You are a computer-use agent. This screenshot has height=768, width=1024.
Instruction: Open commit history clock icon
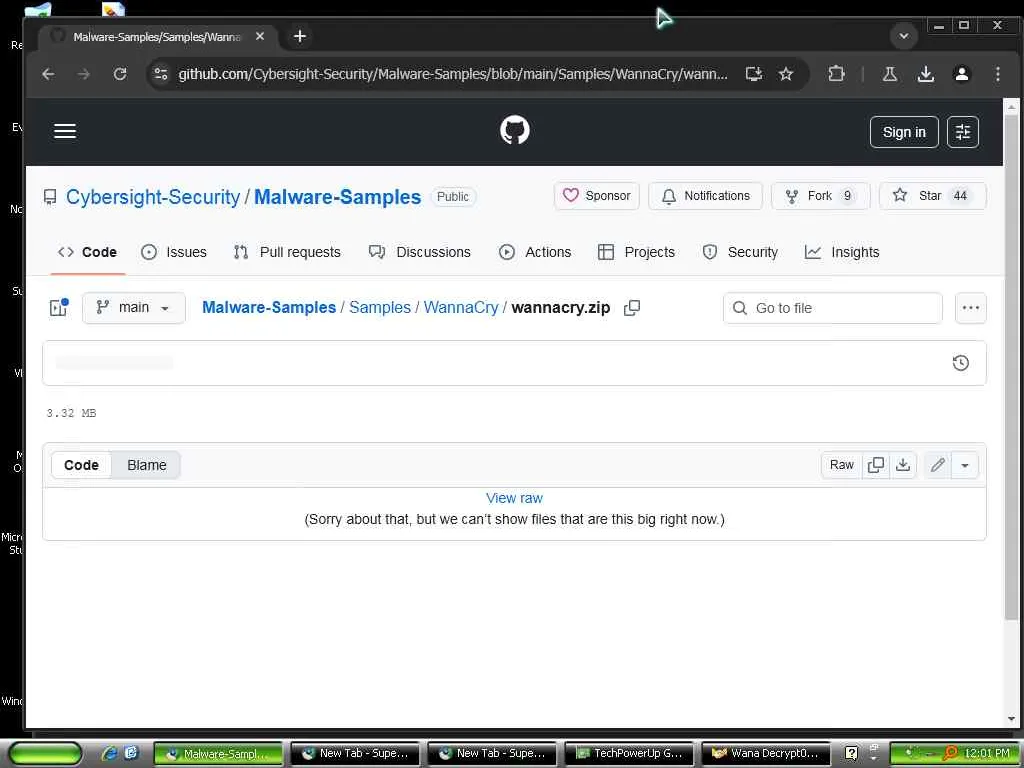tap(961, 363)
